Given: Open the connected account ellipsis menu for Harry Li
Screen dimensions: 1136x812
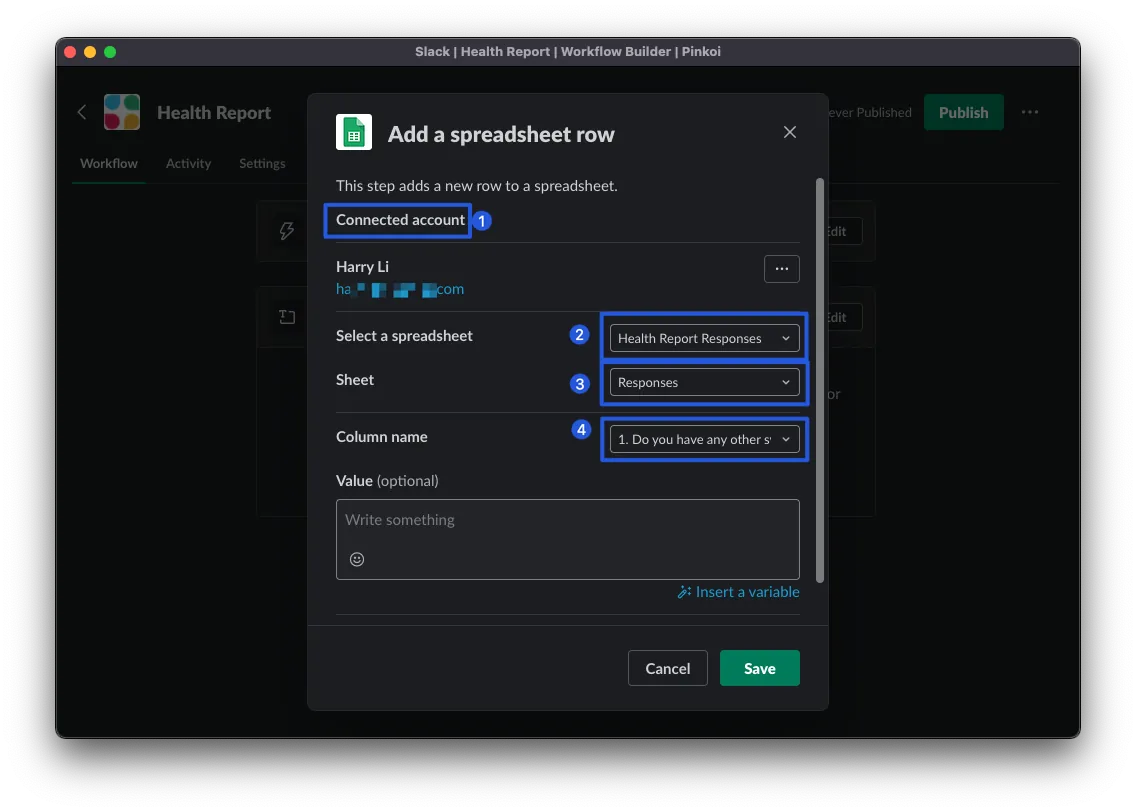Looking at the screenshot, I should 781,269.
